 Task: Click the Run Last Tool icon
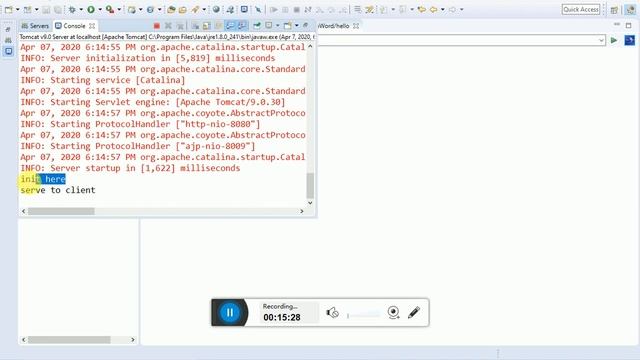pos(110,9)
